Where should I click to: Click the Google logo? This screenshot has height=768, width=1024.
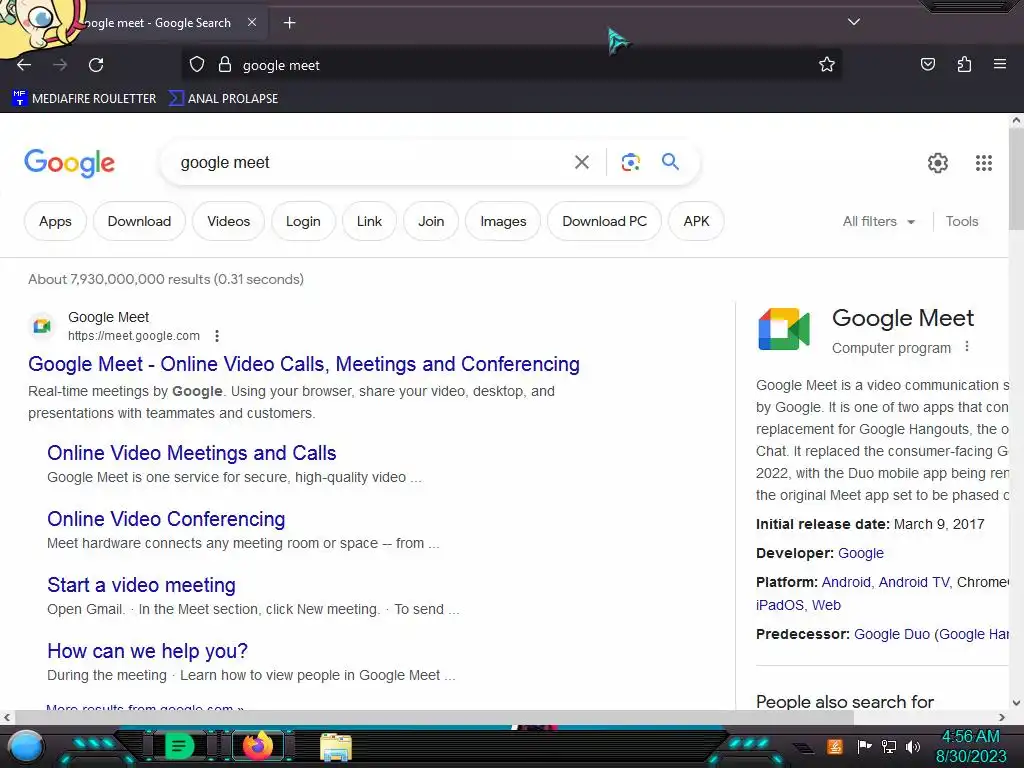[x=69, y=163]
